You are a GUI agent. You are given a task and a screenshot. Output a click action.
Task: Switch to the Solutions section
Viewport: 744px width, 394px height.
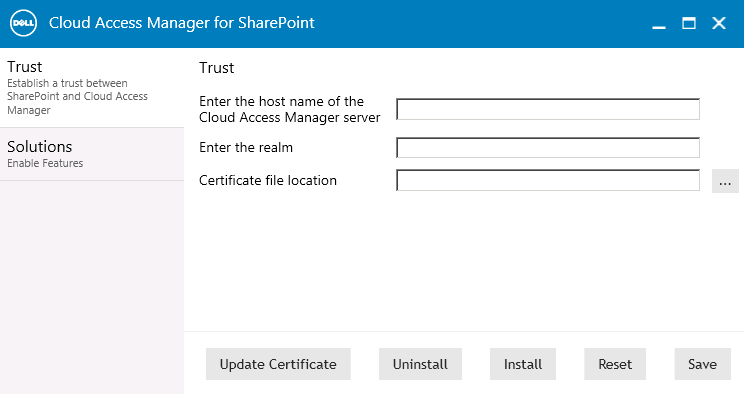92,154
